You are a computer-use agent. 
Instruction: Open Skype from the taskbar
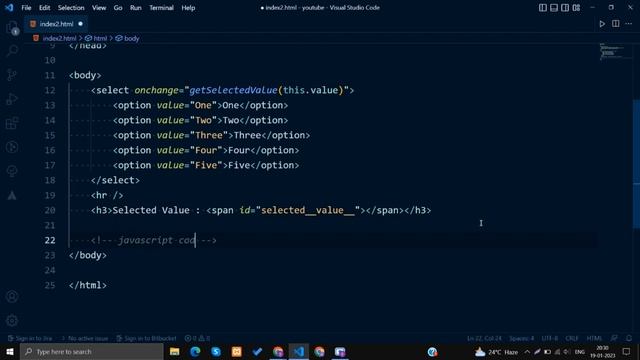coord(216,351)
